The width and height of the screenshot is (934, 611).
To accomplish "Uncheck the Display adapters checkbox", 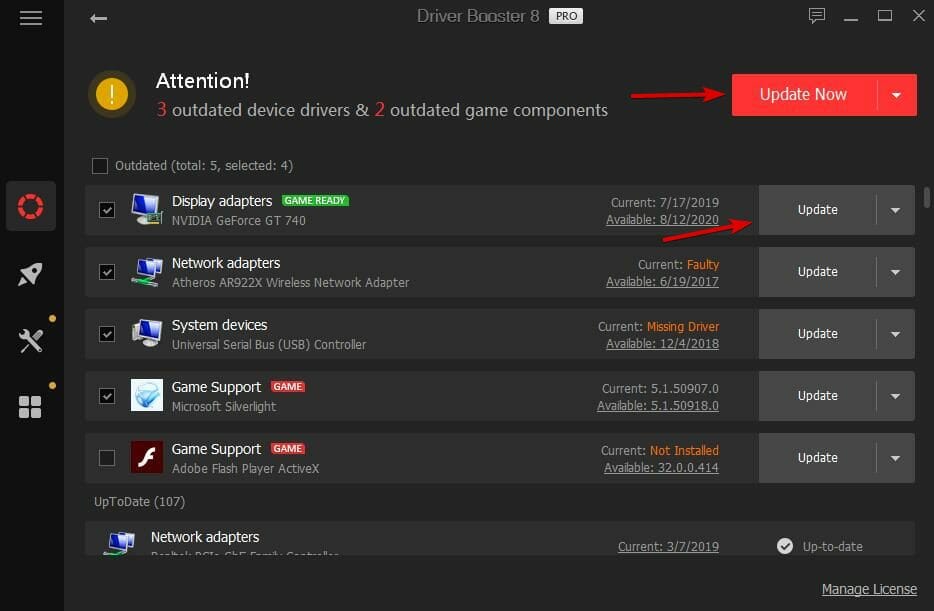I will tap(107, 210).
